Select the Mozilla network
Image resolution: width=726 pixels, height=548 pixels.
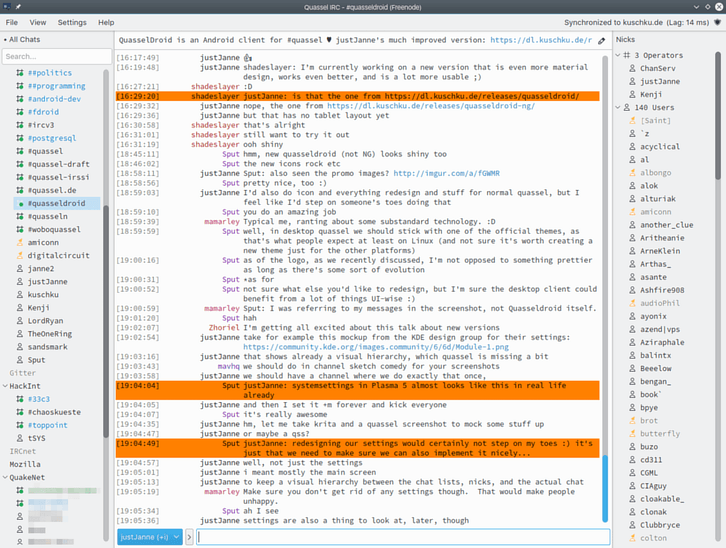(x=25, y=464)
